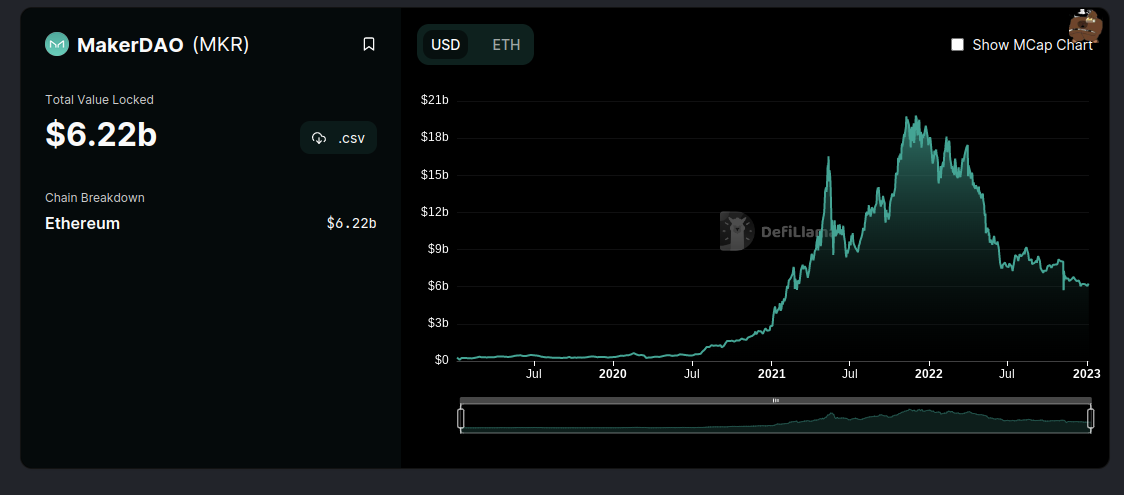Click the Total Value Locked label
Image resolution: width=1124 pixels, height=495 pixels.
[x=99, y=100]
